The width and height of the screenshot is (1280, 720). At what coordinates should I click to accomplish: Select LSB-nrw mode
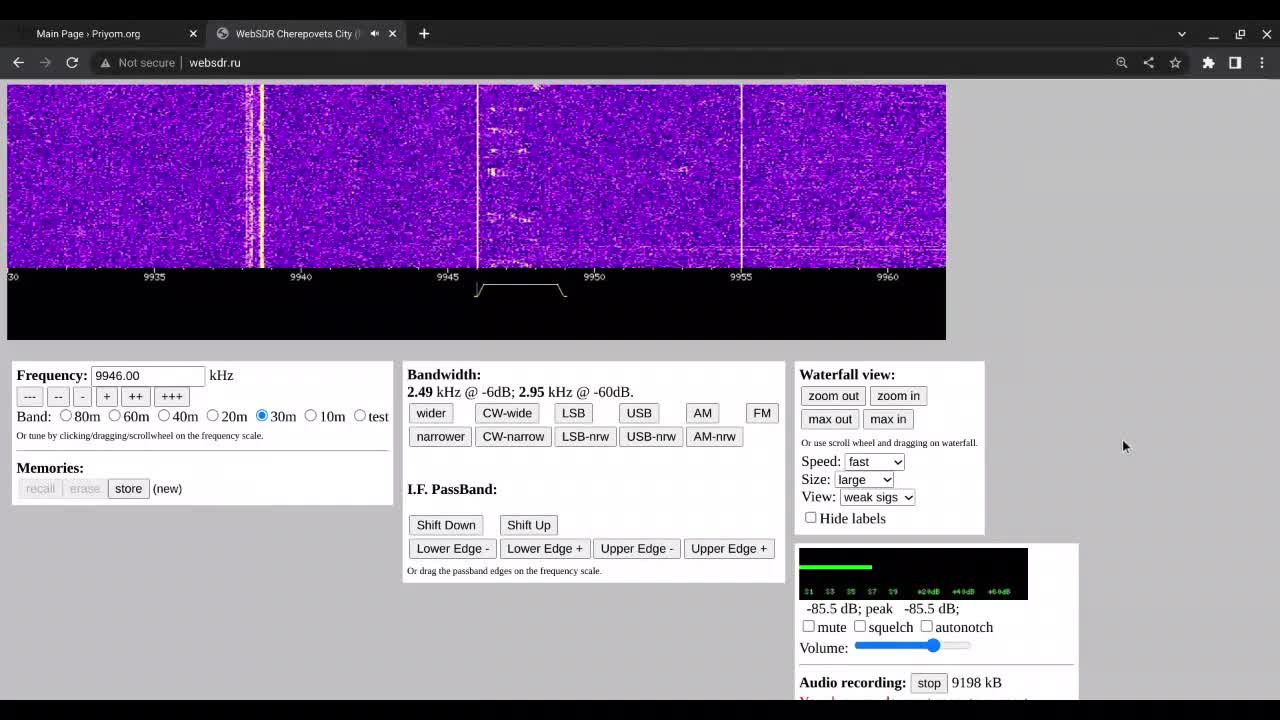click(x=585, y=437)
